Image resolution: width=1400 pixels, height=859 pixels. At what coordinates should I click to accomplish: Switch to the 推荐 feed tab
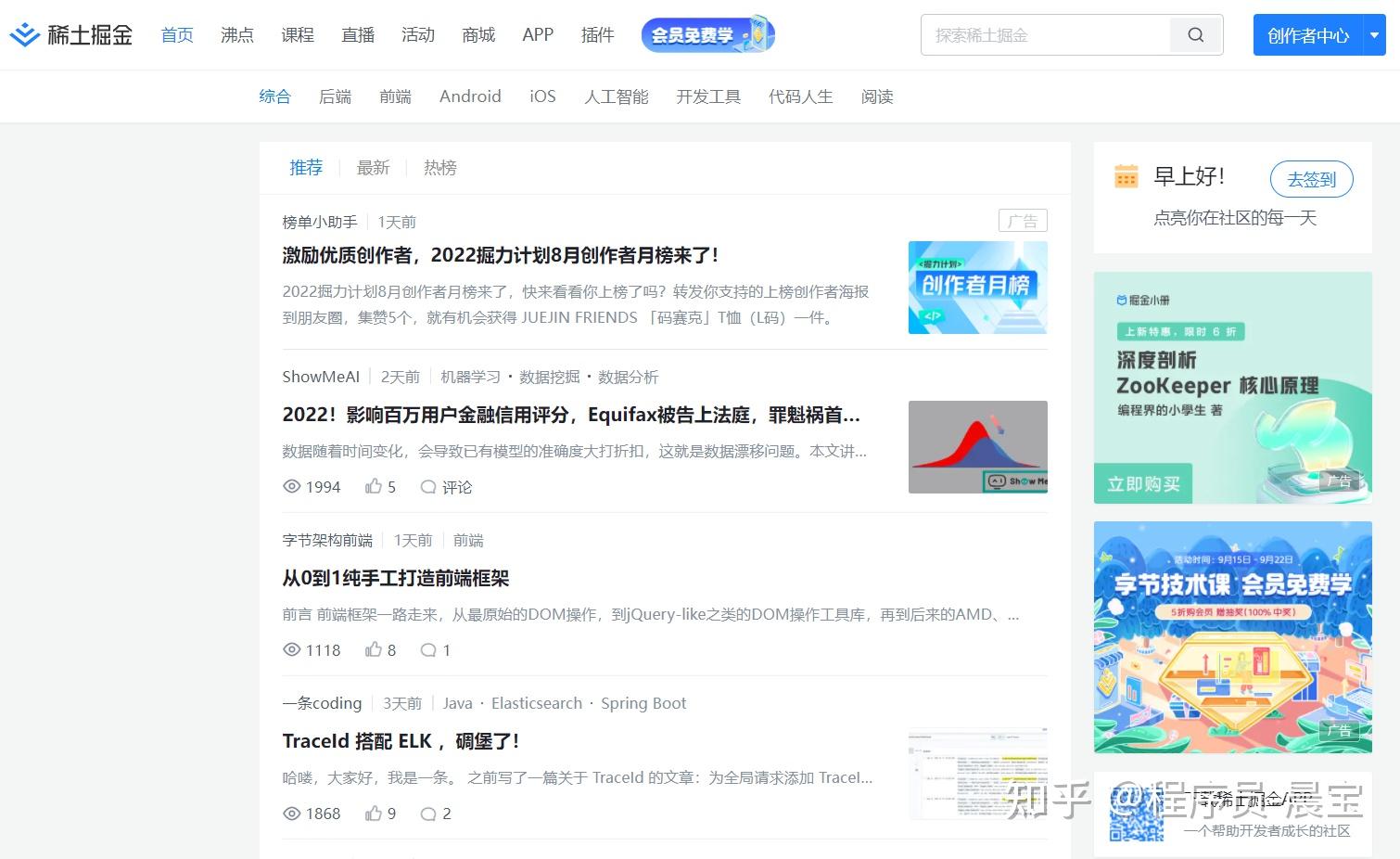(x=306, y=168)
